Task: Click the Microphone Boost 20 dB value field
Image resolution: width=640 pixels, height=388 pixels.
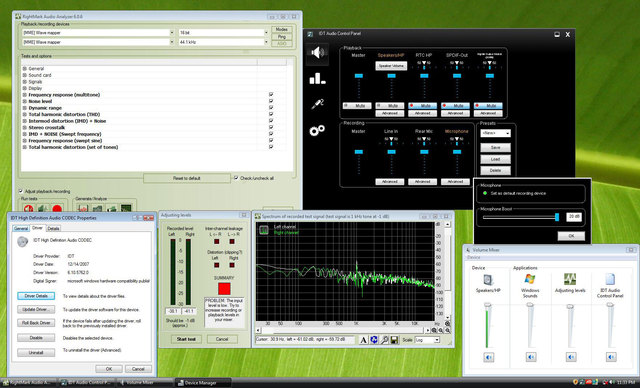Action: [x=574, y=217]
